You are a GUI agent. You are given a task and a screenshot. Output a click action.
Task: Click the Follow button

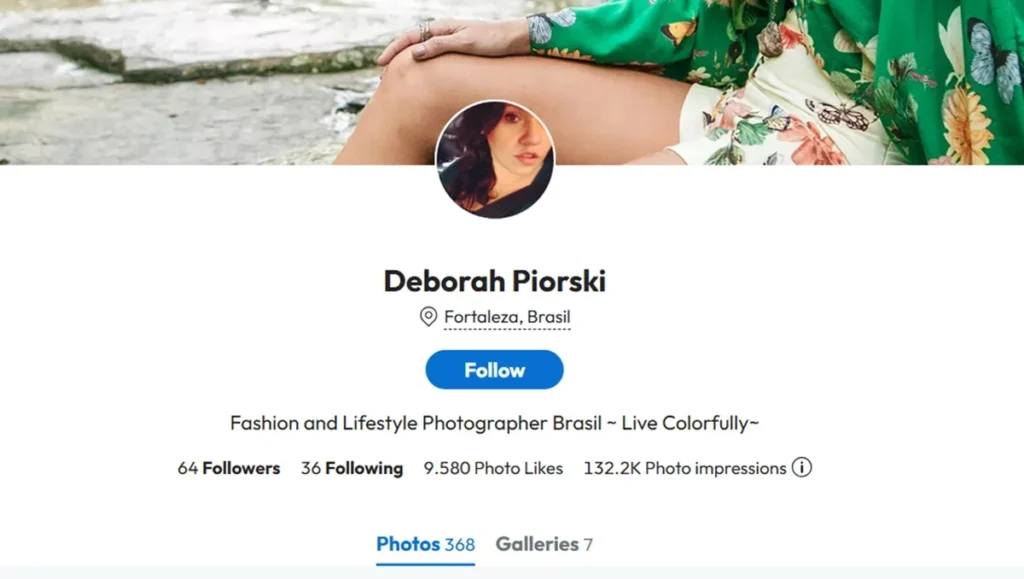click(x=494, y=370)
